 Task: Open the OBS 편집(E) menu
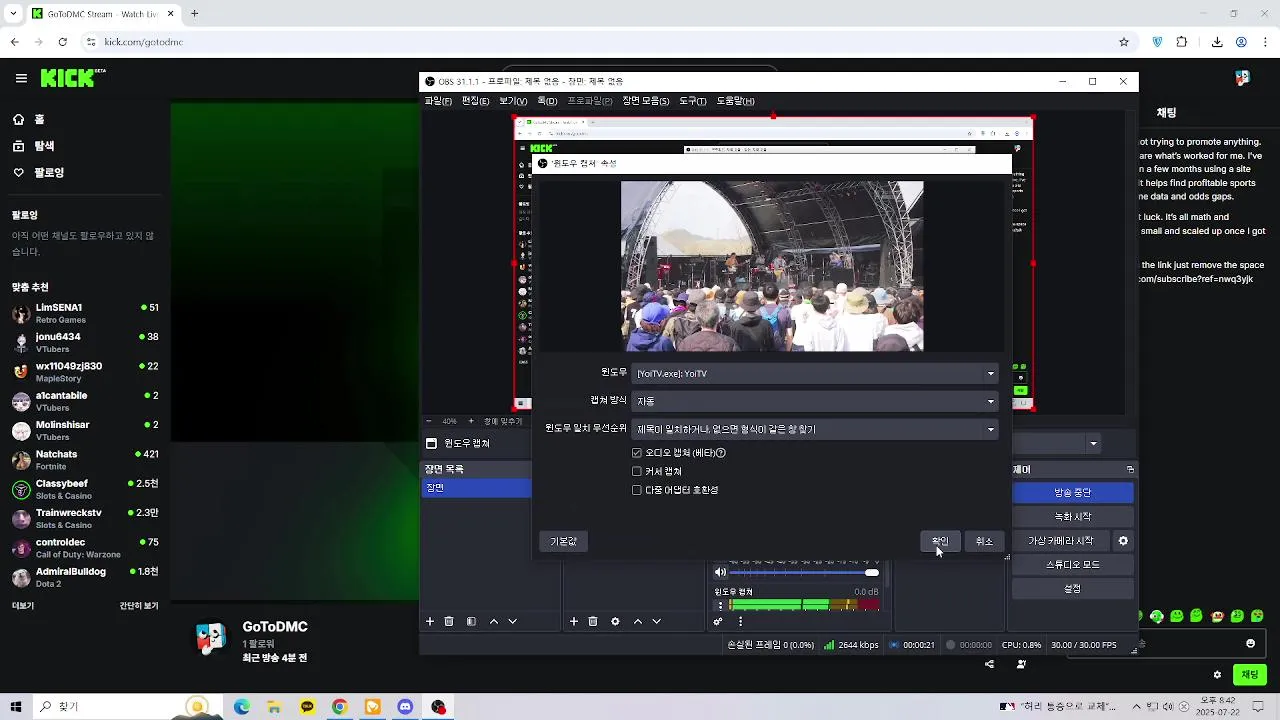(475, 101)
